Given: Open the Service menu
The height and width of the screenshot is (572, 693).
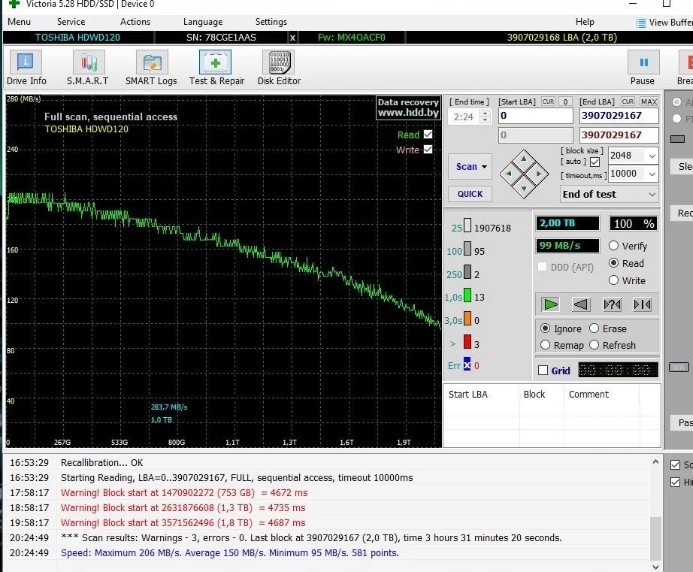Looking at the screenshot, I should click(71, 22).
